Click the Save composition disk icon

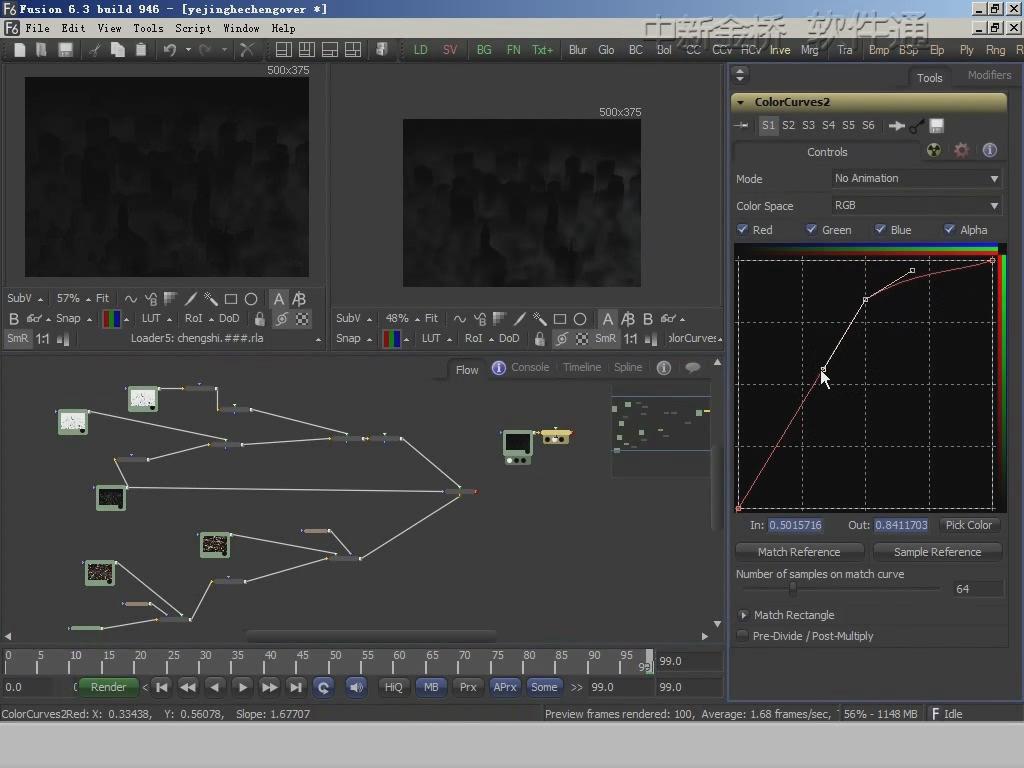point(65,50)
